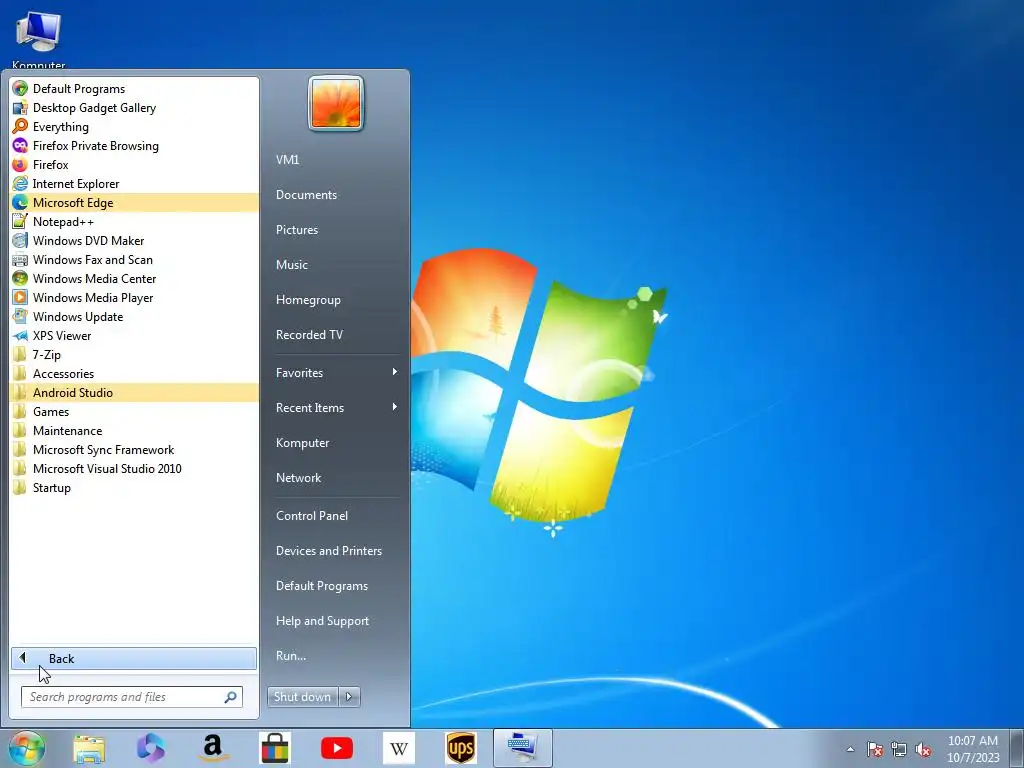Expand the Accessories folder
Screen dimensions: 1024x768
point(135,374)
